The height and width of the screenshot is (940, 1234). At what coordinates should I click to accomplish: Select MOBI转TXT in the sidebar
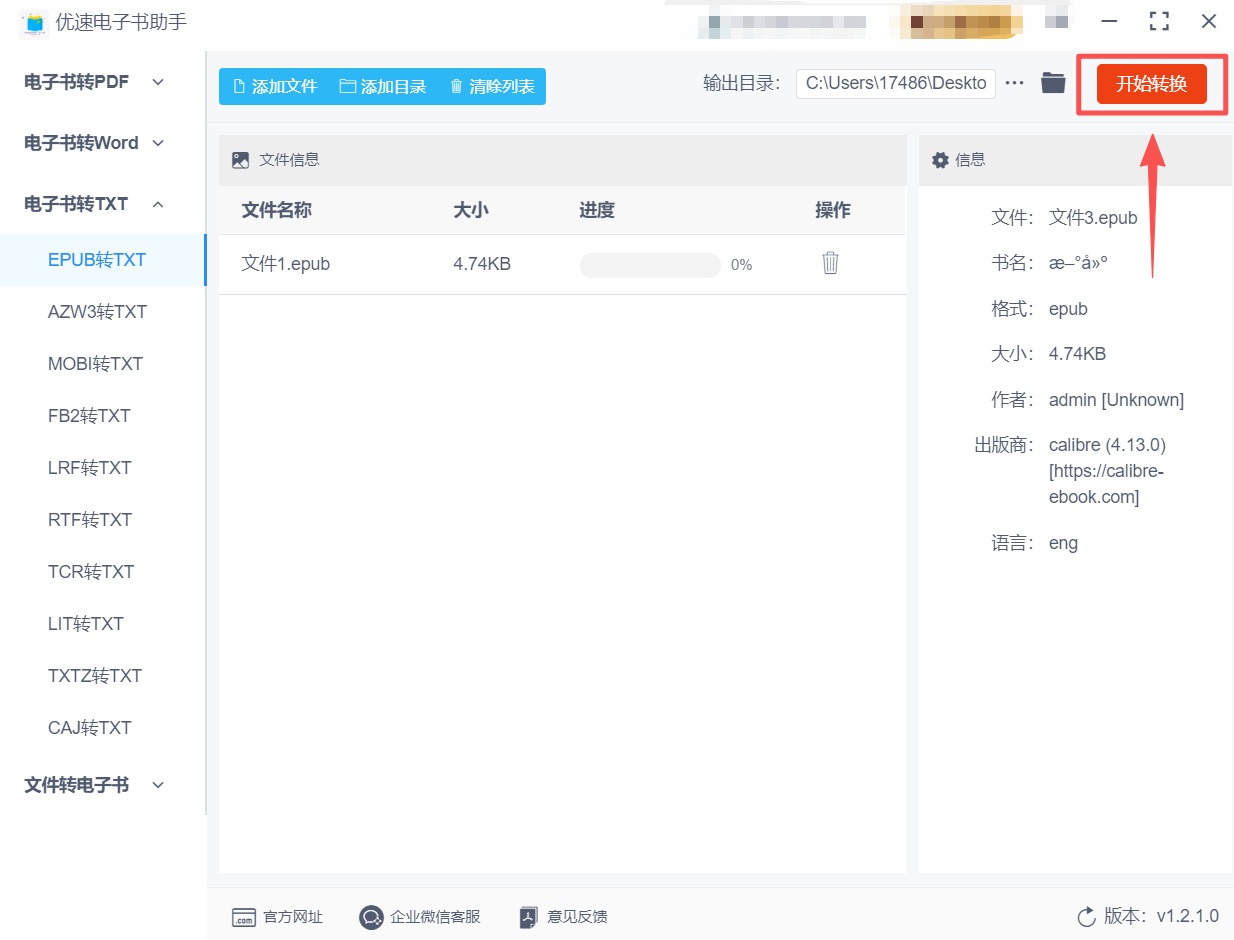[x=95, y=363]
